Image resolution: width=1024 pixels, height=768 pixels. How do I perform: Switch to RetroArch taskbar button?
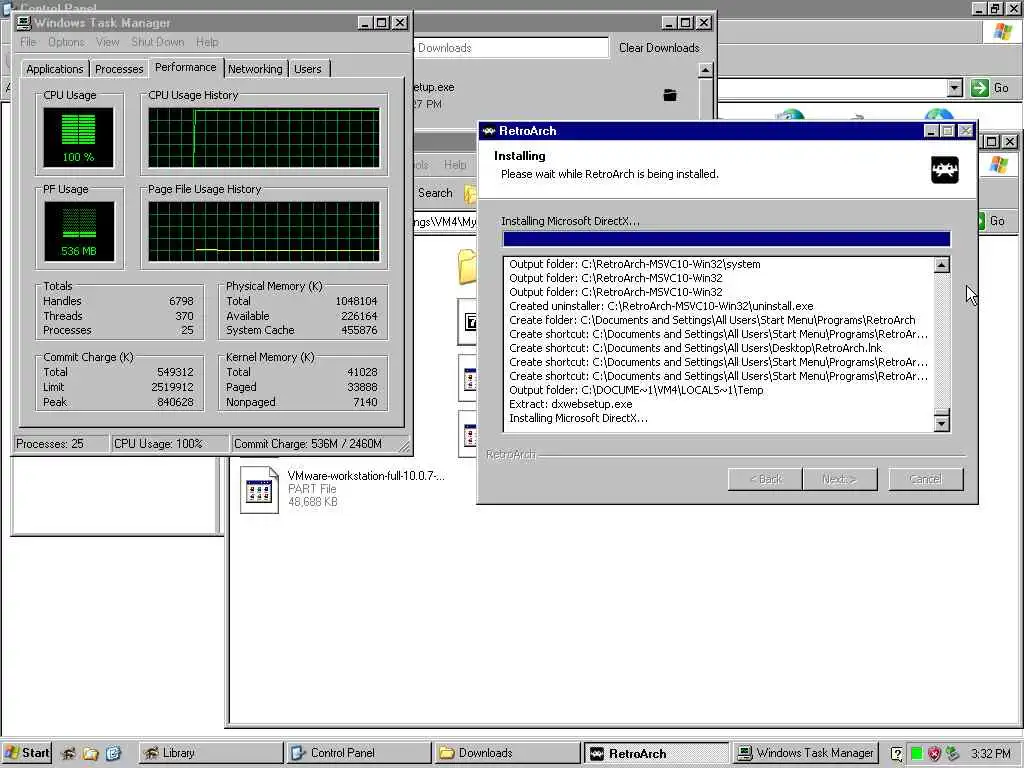click(656, 753)
